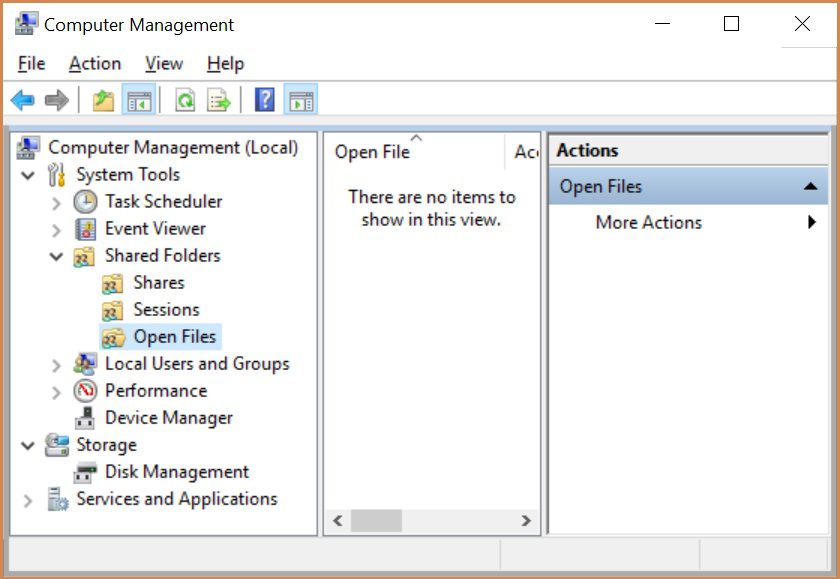Open the View menu

[x=164, y=64]
